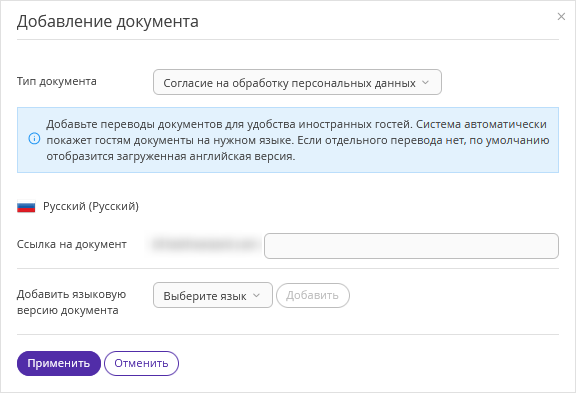576x393 pixels.
Task: Expand the Выберите язык dropdown
Action: click(213, 295)
